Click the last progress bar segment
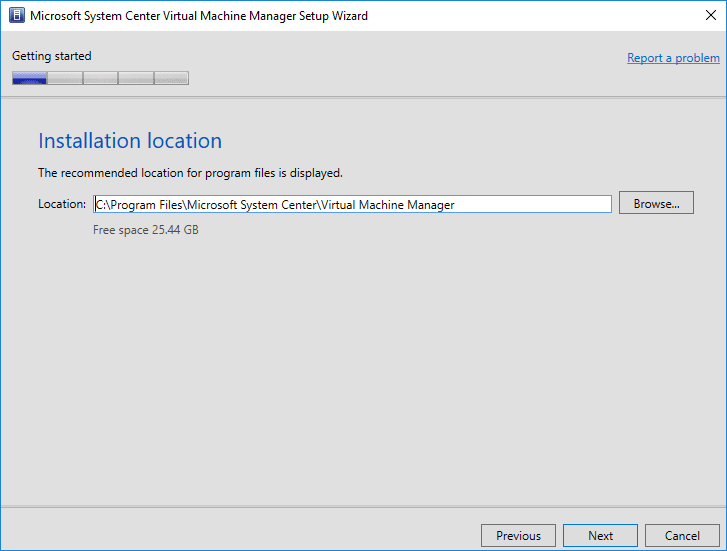This screenshot has width=727, height=551. 171,78
